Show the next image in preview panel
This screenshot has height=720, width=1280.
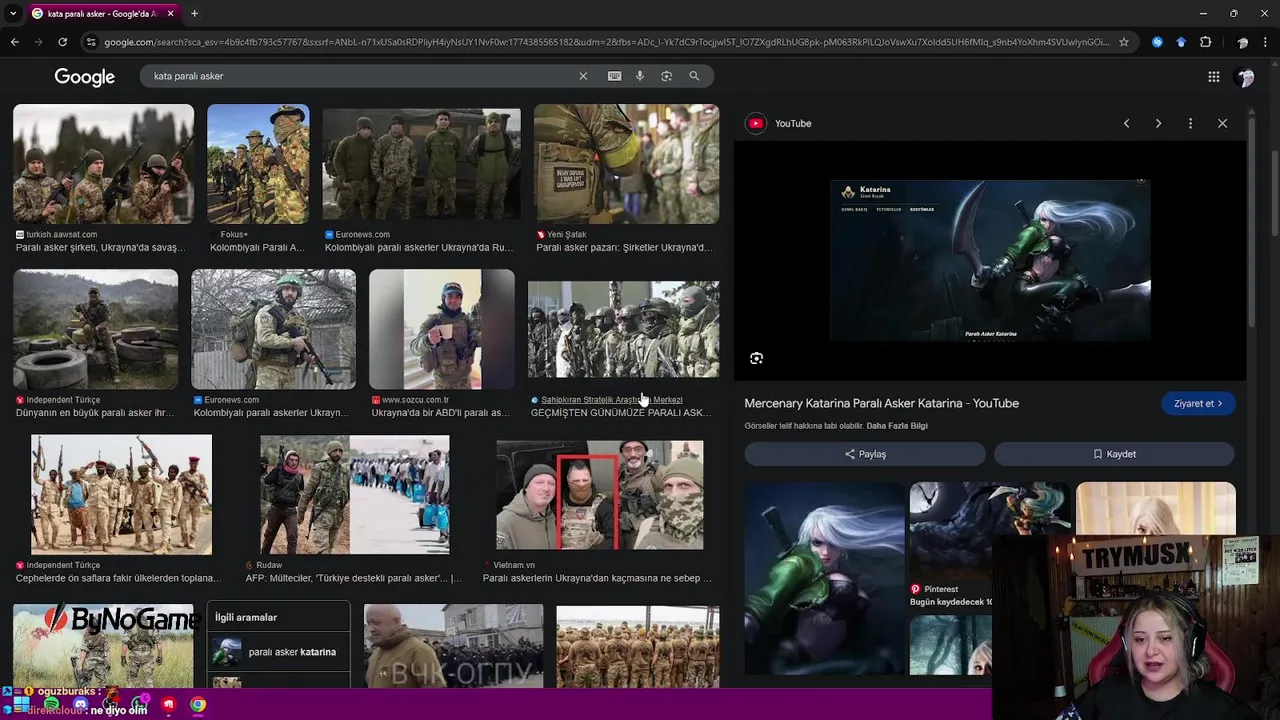(x=1158, y=123)
